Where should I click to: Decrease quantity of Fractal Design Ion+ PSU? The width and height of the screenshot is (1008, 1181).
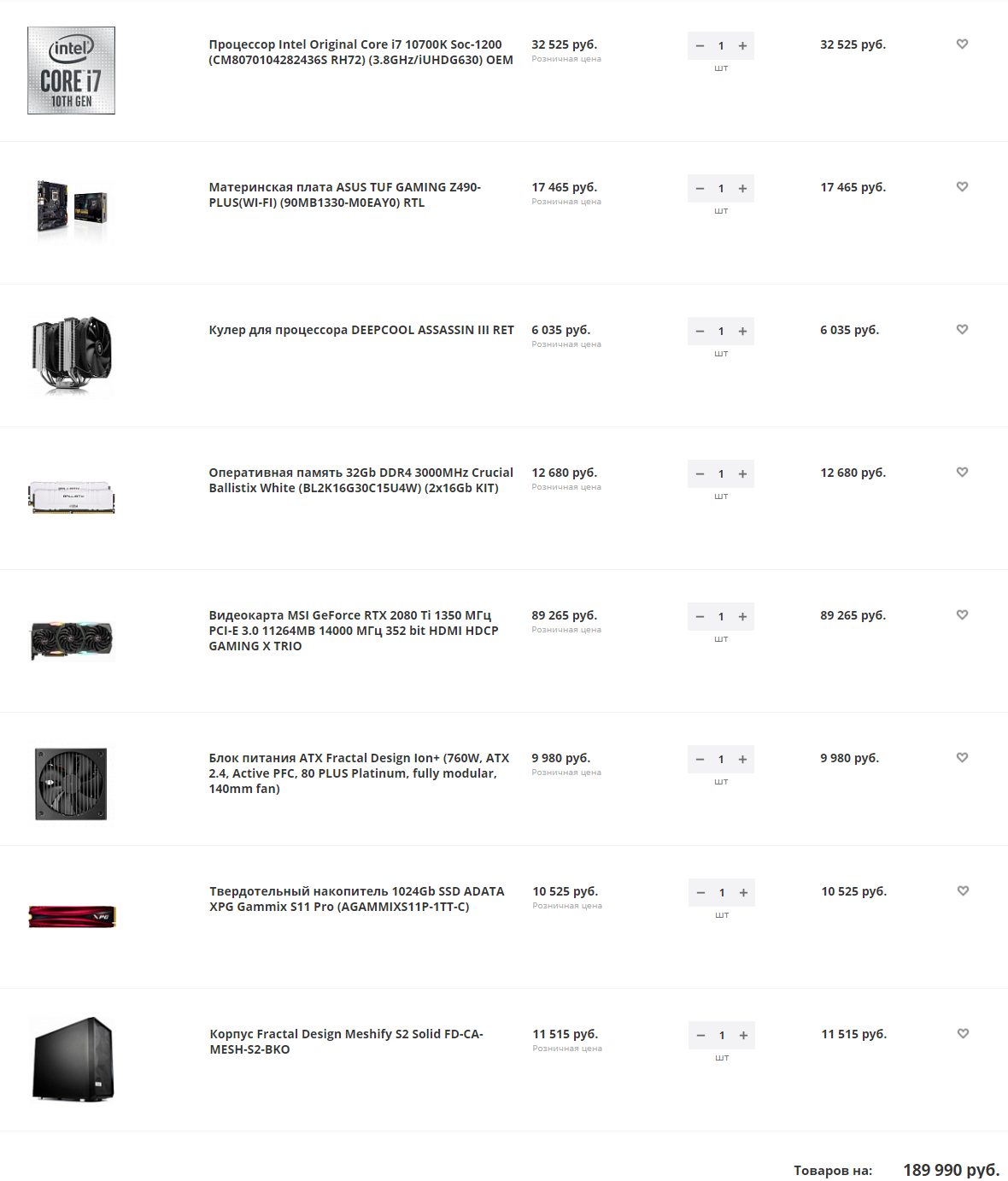(x=700, y=760)
